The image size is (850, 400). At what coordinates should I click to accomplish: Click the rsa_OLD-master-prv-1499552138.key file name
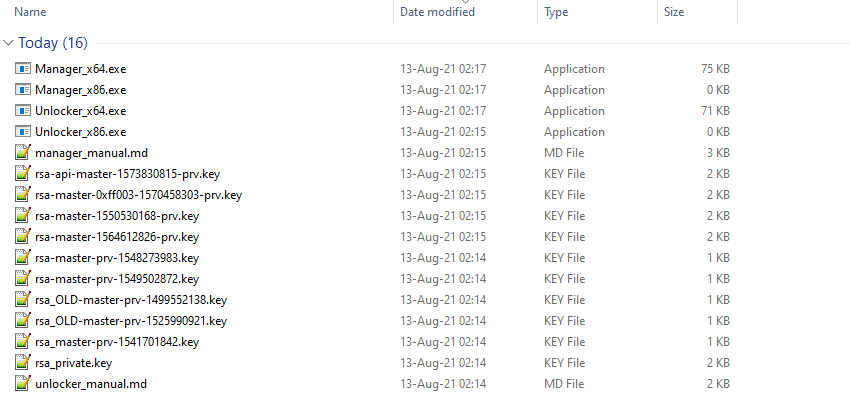[x=131, y=300]
